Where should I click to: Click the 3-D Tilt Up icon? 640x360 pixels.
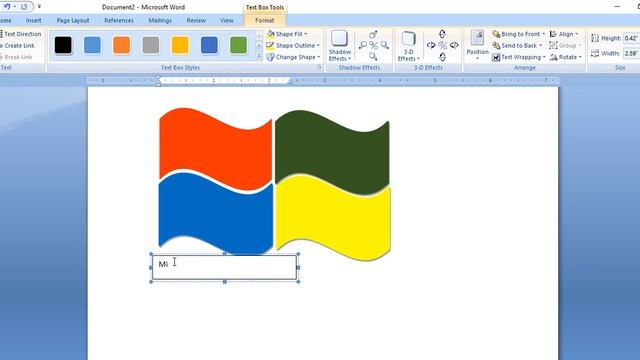442,34
